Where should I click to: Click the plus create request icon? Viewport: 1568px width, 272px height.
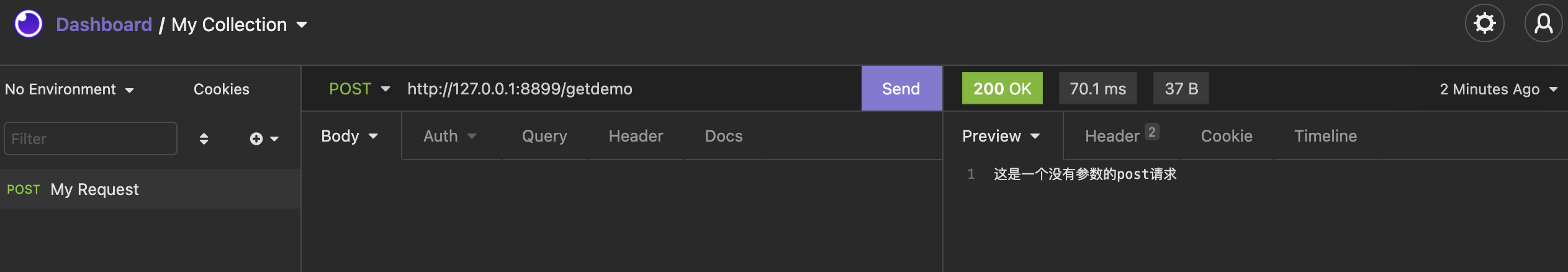tap(256, 138)
